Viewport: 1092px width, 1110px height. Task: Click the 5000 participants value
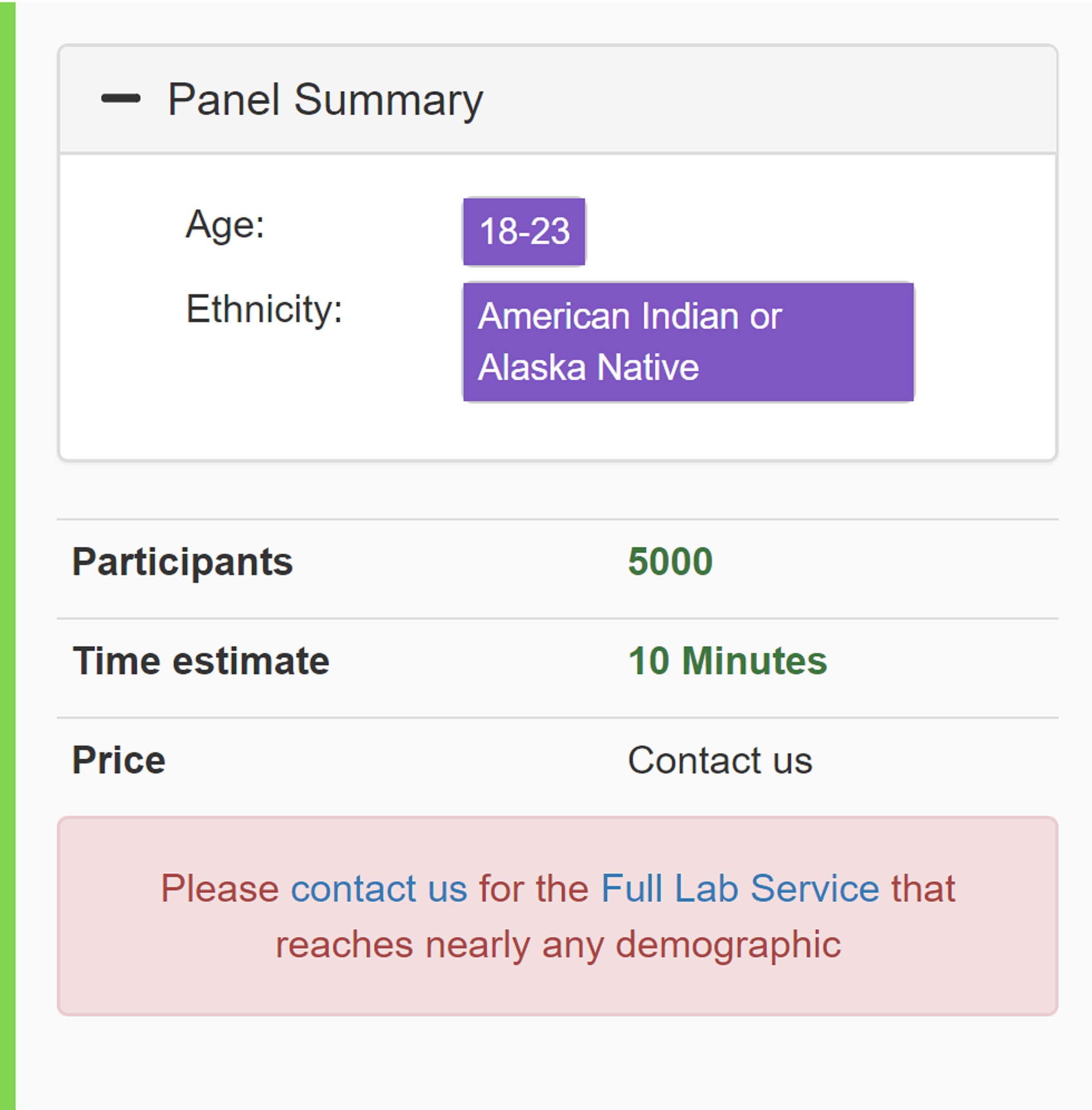pyautogui.click(x=670, y=561)
